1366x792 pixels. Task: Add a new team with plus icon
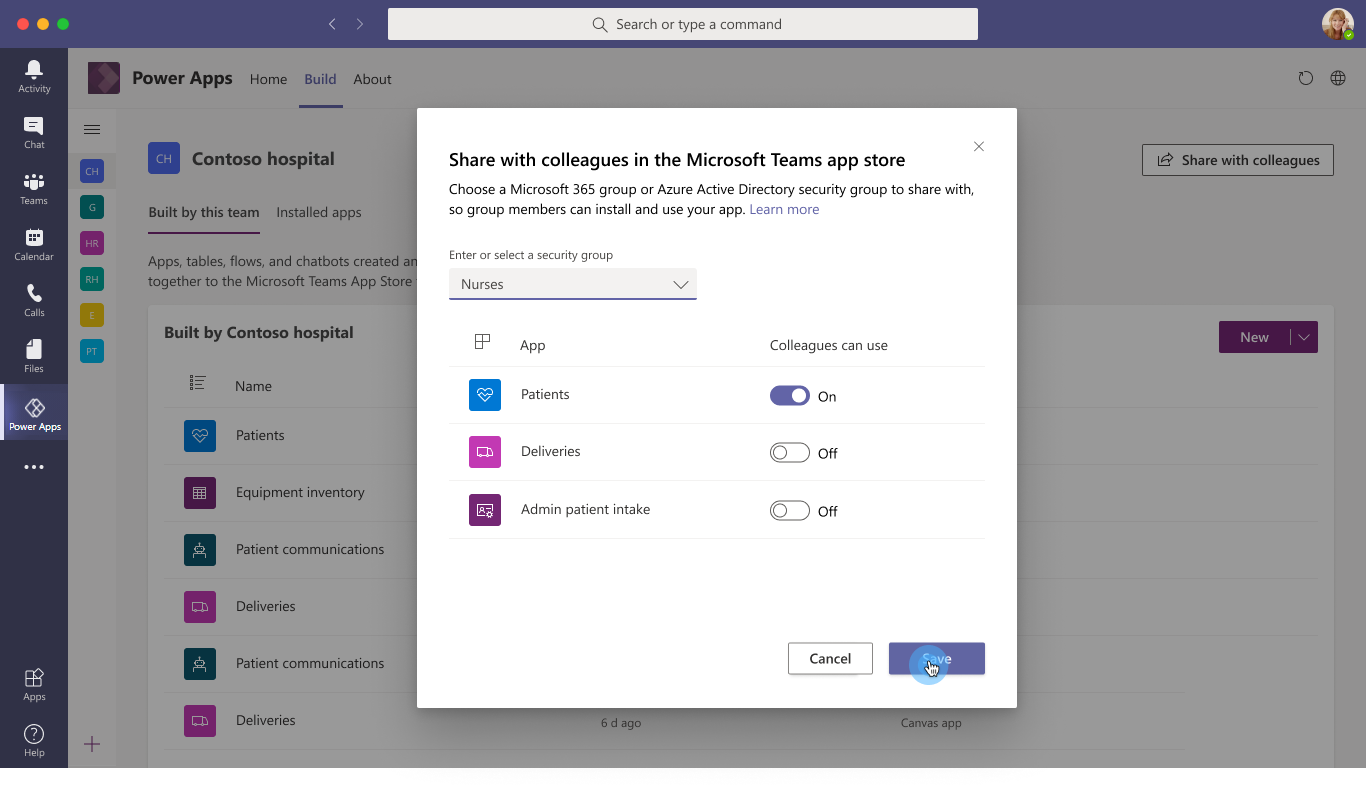click(x=92, y=744)
